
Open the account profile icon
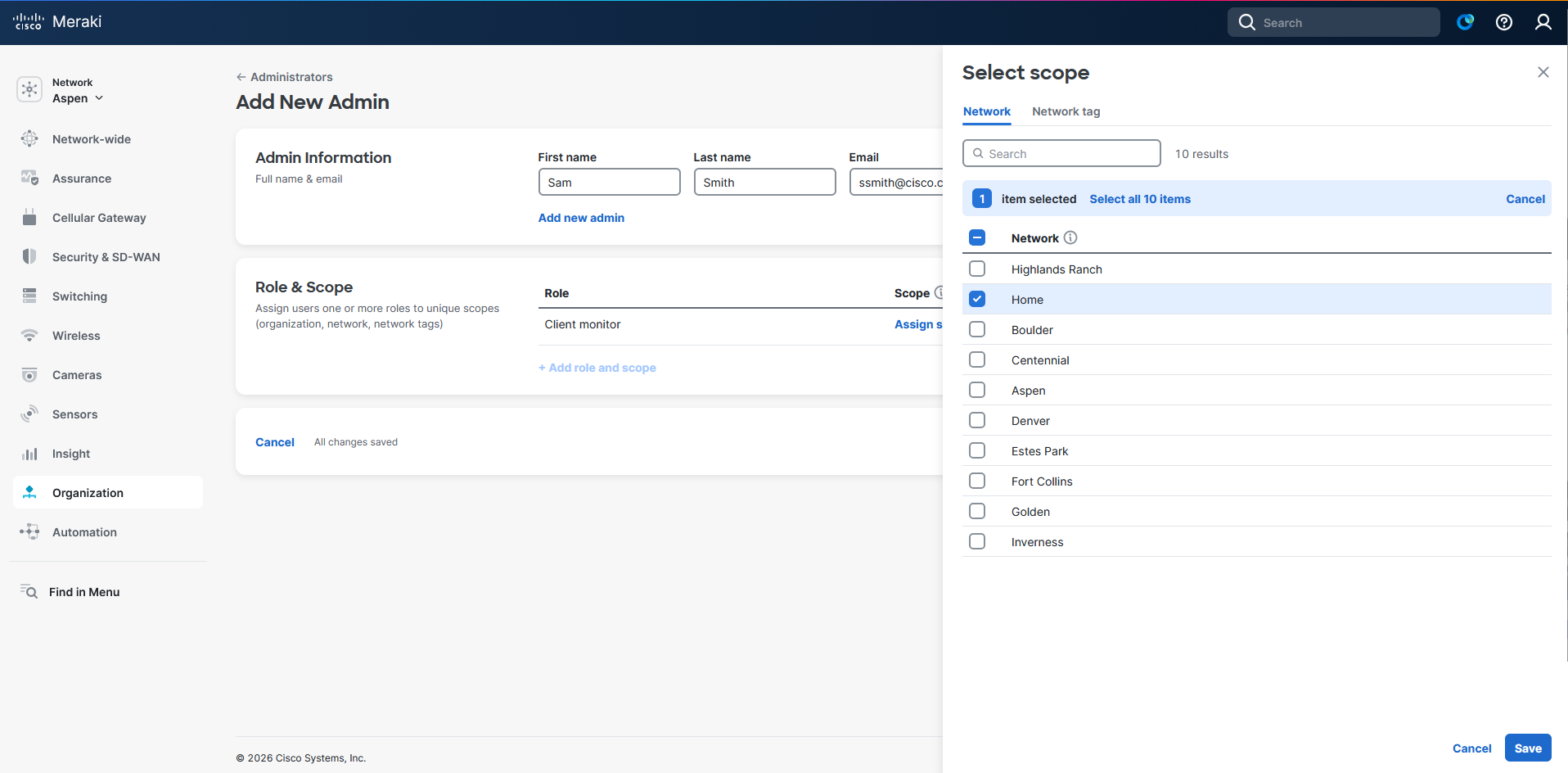pyautogui.click(x=1543, y=22)
